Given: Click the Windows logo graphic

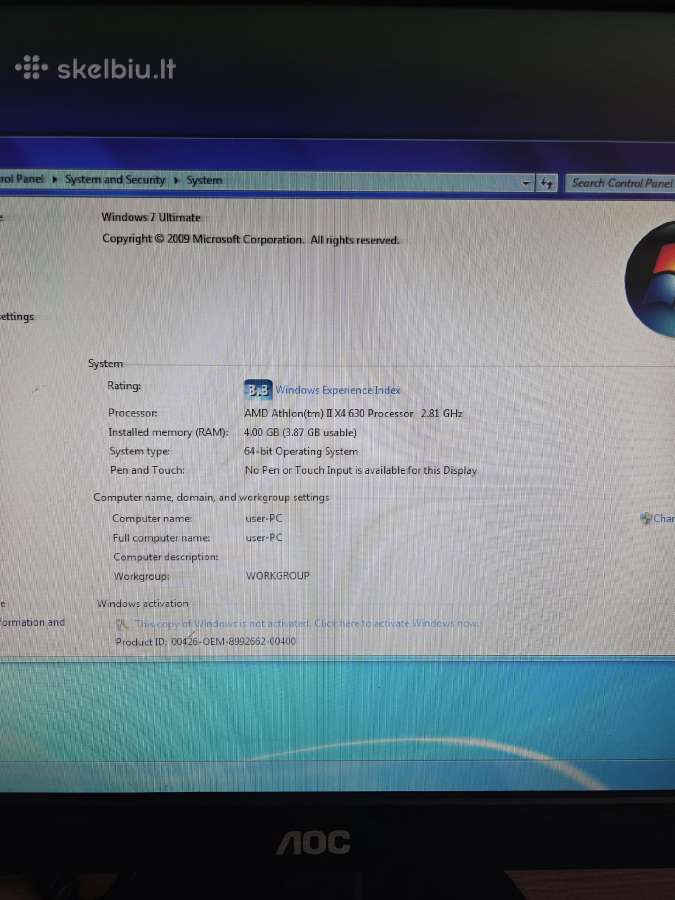Looking at the screenshot, I should point(650,279).
